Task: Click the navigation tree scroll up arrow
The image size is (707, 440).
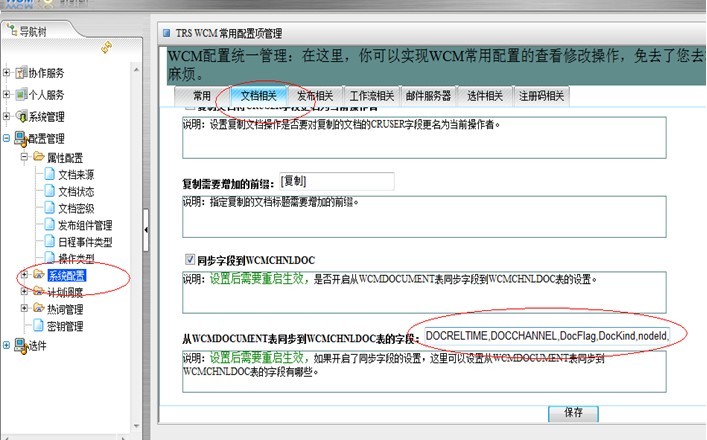Action: point(136,70)
